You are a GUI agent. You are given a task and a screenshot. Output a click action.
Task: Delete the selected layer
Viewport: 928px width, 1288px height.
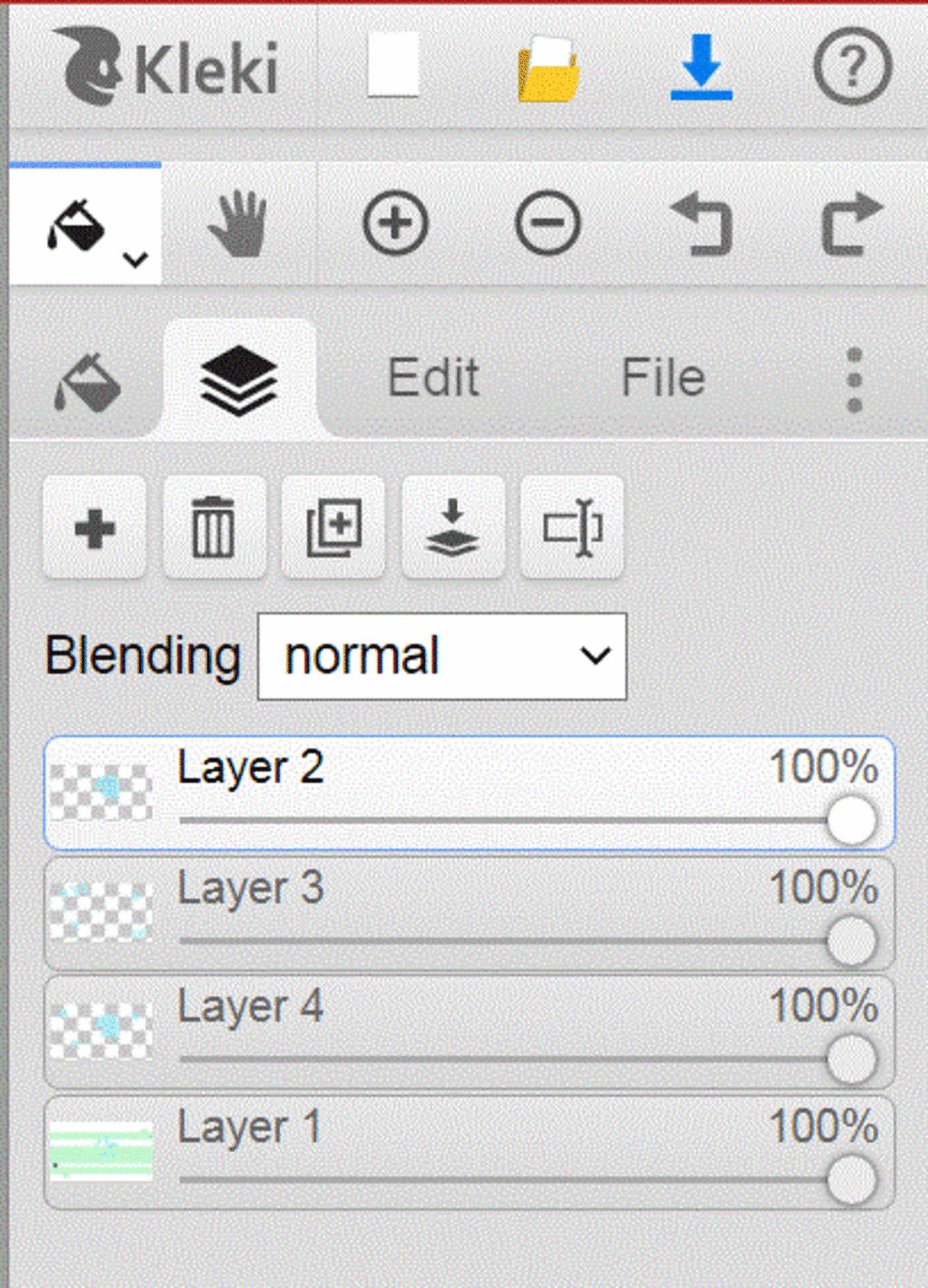pos(214,528)
